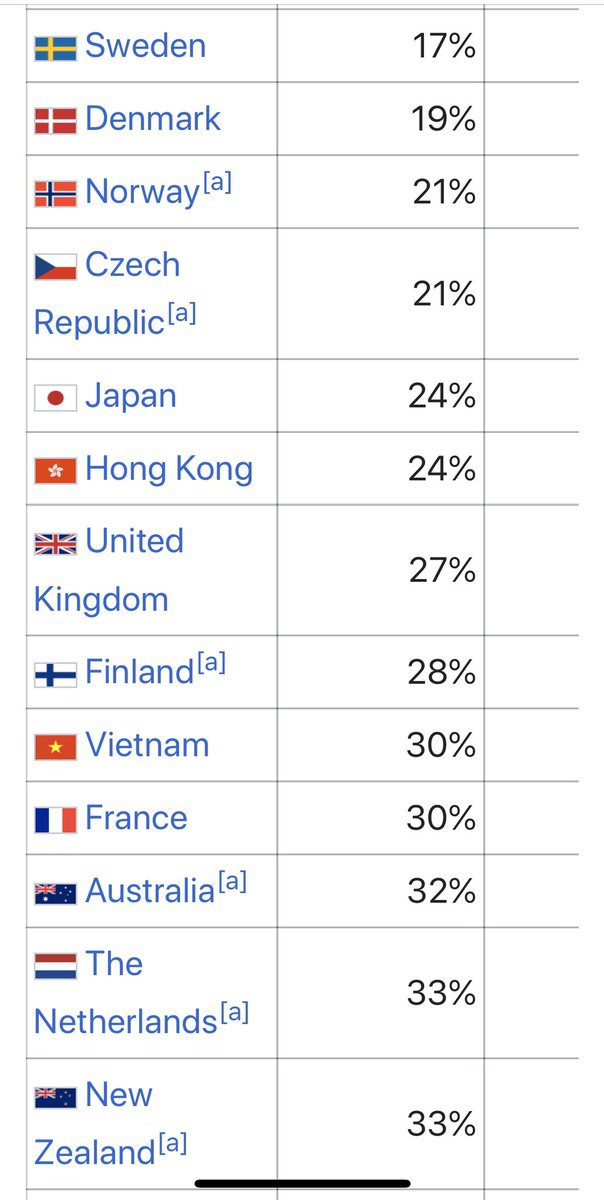The width and height of the screenshot is (604, 1200).
Task: Click the Japan flag icon
Action: 56,398
